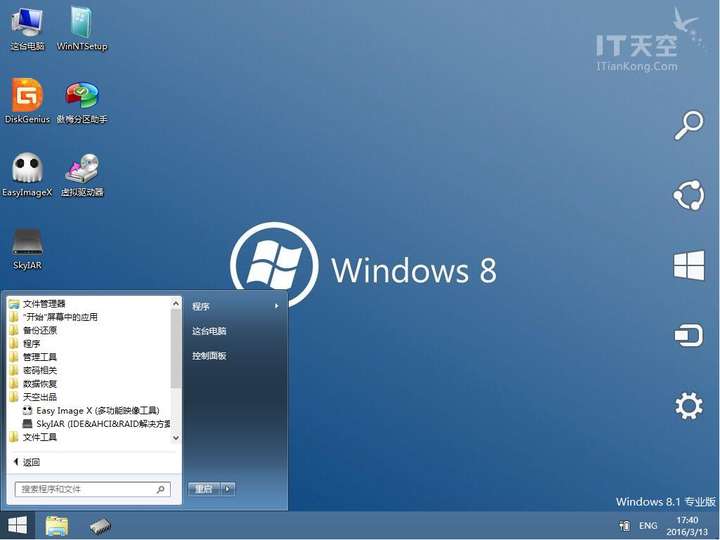720x540 pixels.
Task: Open File Explorer from the taskbar
Action: pyautogui.click(x=57, y=526)
